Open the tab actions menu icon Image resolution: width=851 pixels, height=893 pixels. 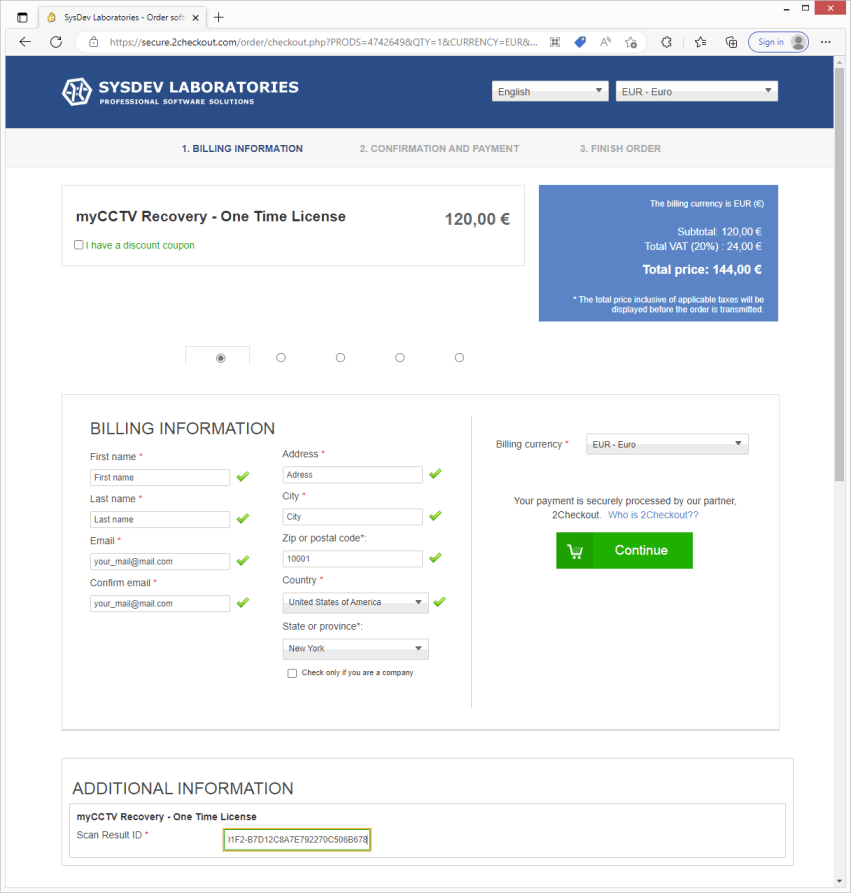click(22, 18)
